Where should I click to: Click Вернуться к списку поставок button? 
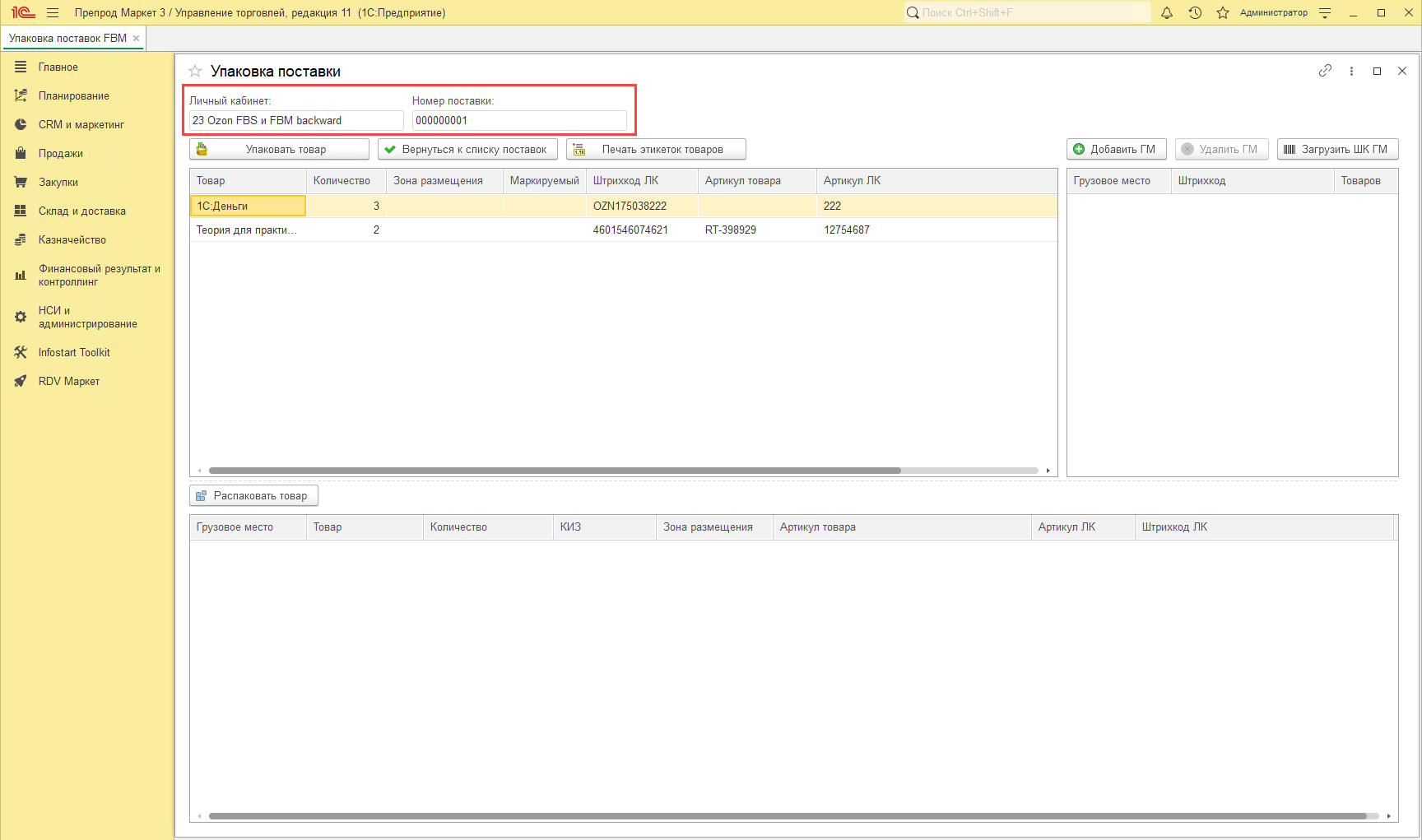(467, 149)
